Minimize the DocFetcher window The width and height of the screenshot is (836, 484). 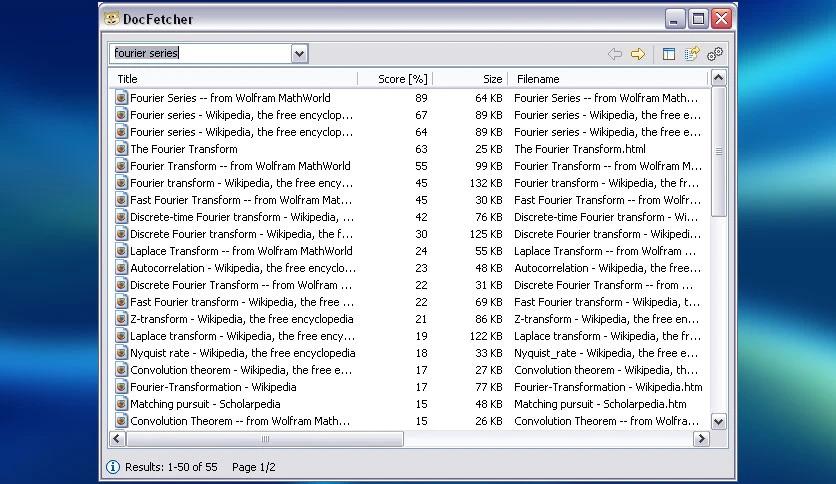(x=675, y=19)
